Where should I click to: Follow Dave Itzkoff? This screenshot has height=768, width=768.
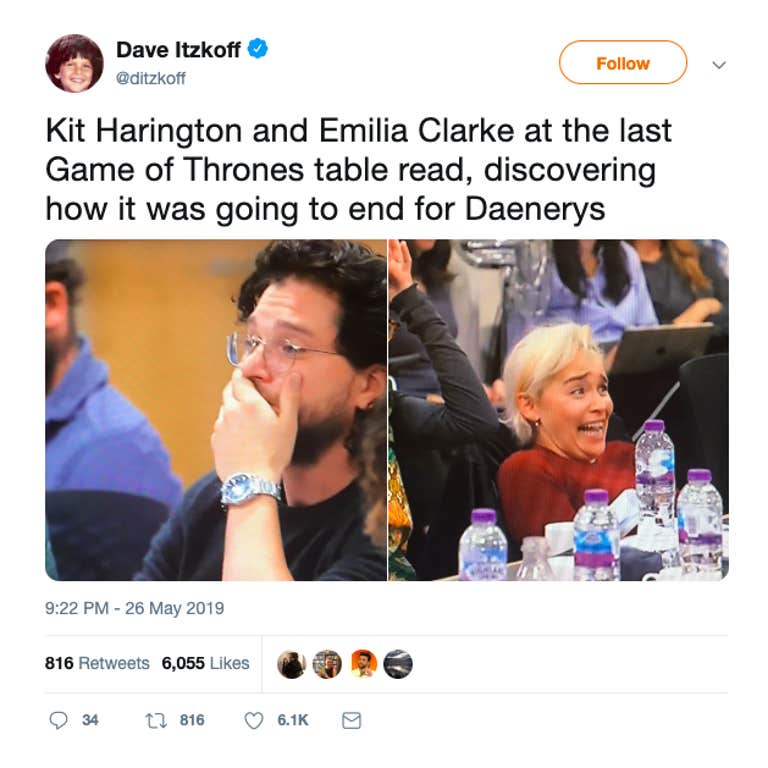click(x=623, y=63)
